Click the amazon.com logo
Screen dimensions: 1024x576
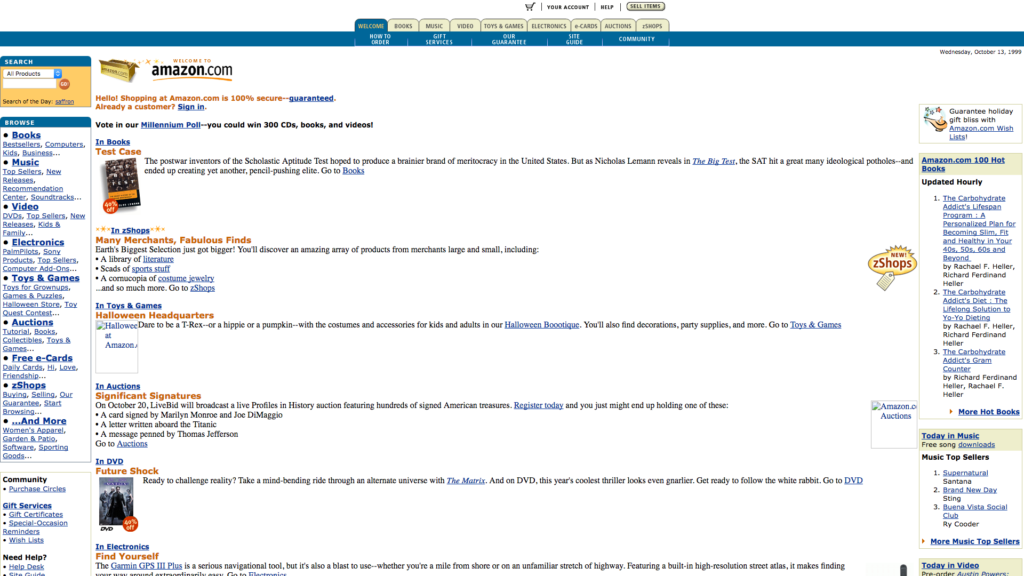click(x=192, y=70)
